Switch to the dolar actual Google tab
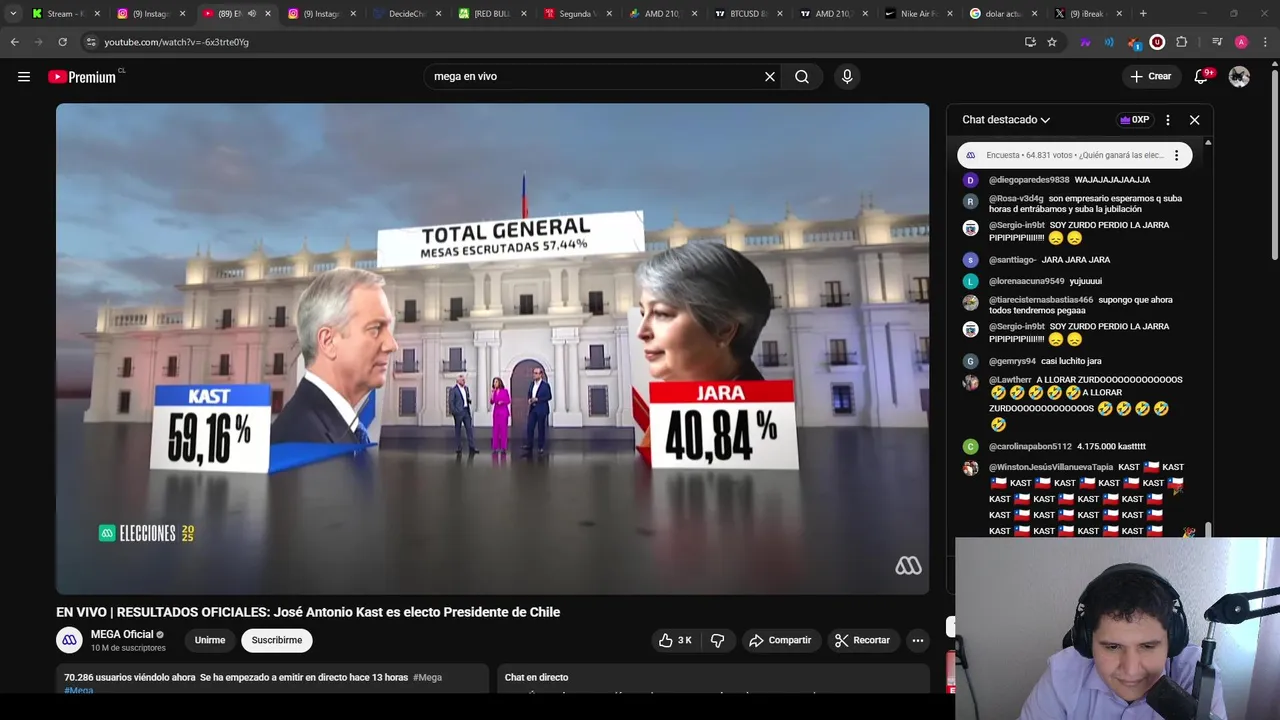Viewport: 1280px width, 720px height. [1003, 14]
